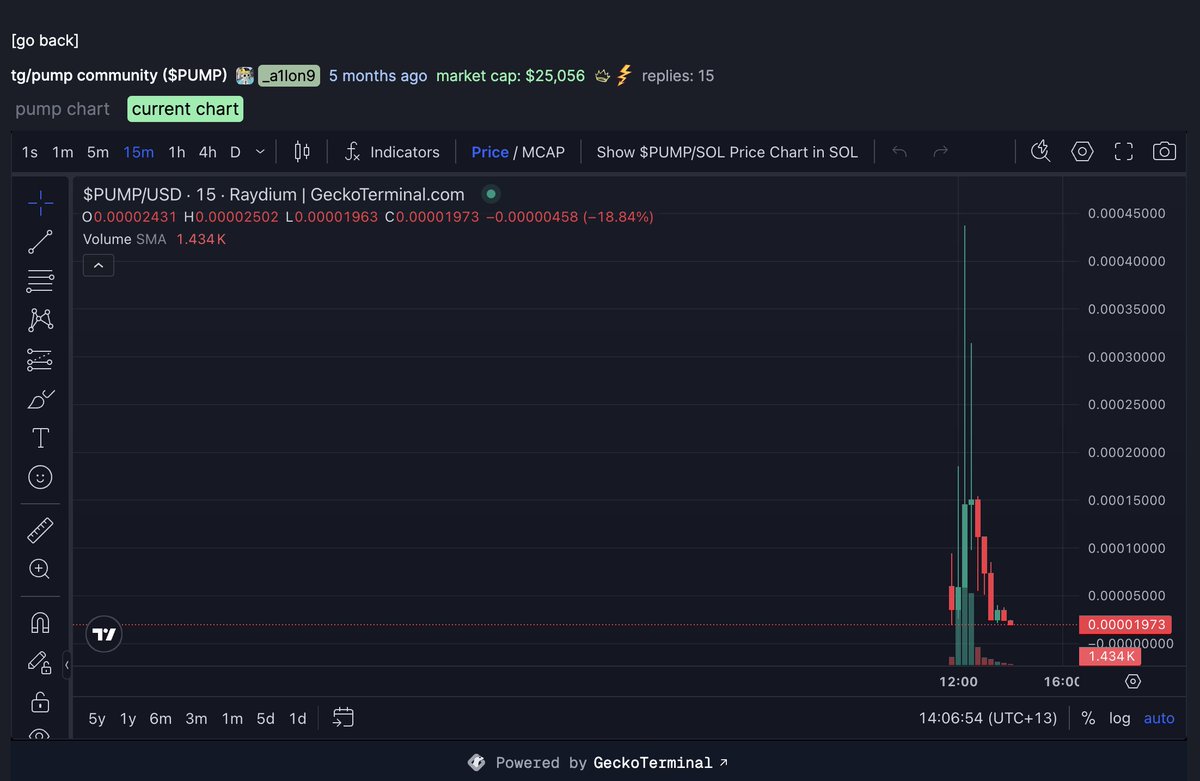Collapse the indicator legend chevron
1200x781 pixels.
98,265
